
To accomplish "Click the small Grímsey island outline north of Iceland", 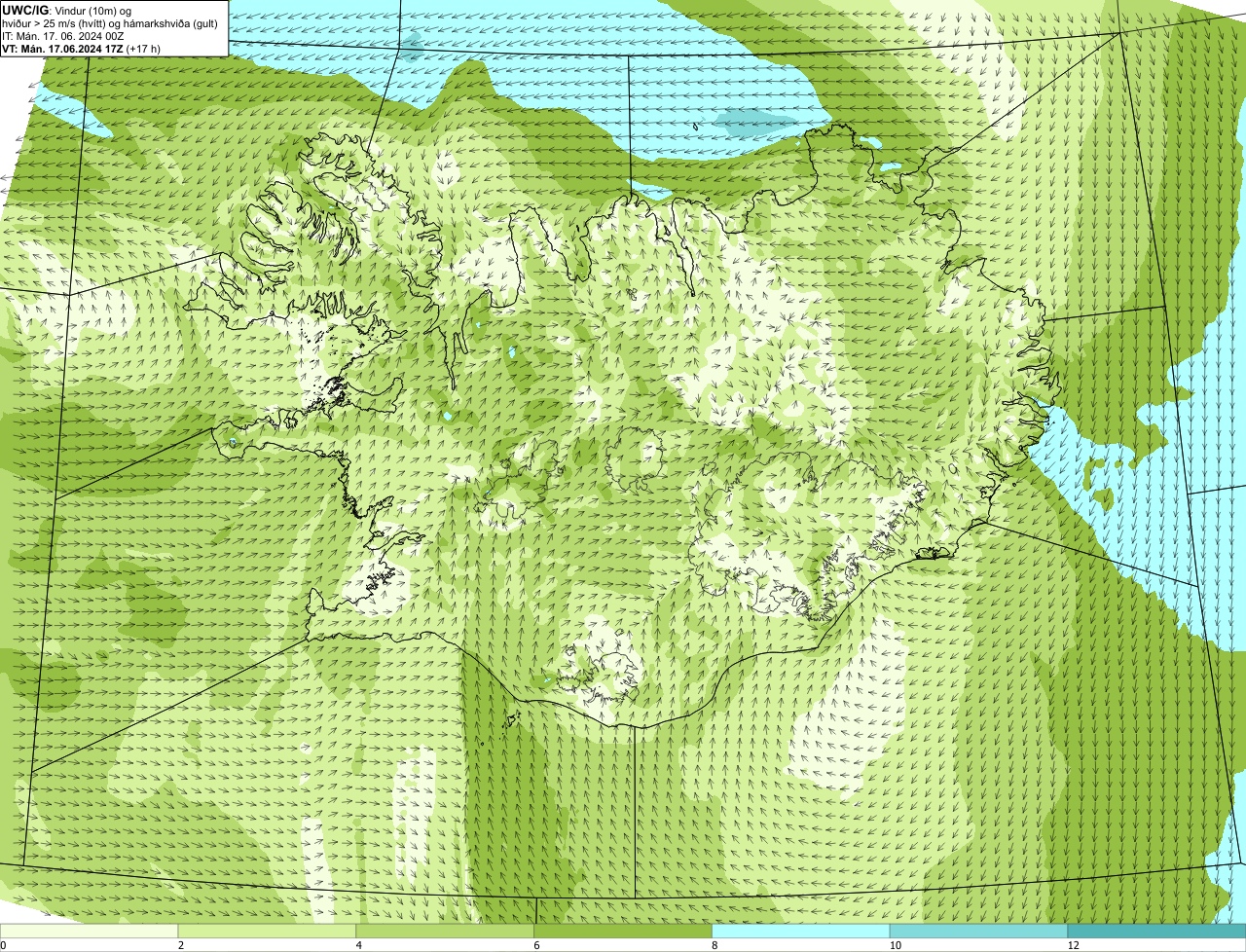I will click(x=697, y=125).
